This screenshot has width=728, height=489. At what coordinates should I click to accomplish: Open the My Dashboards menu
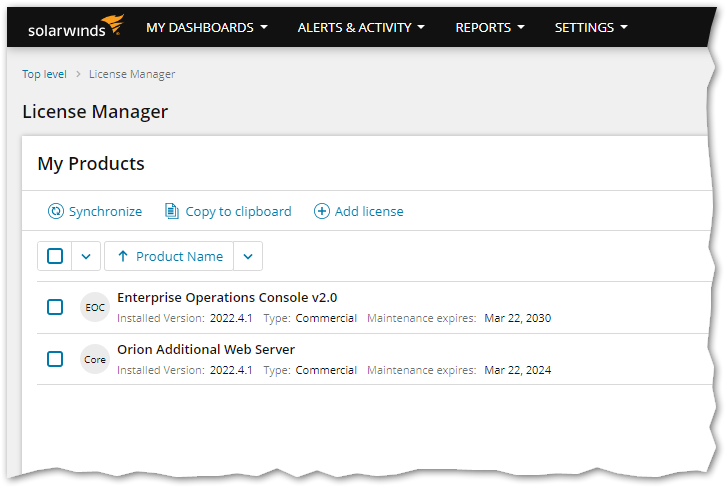click(x=207, y=27)
